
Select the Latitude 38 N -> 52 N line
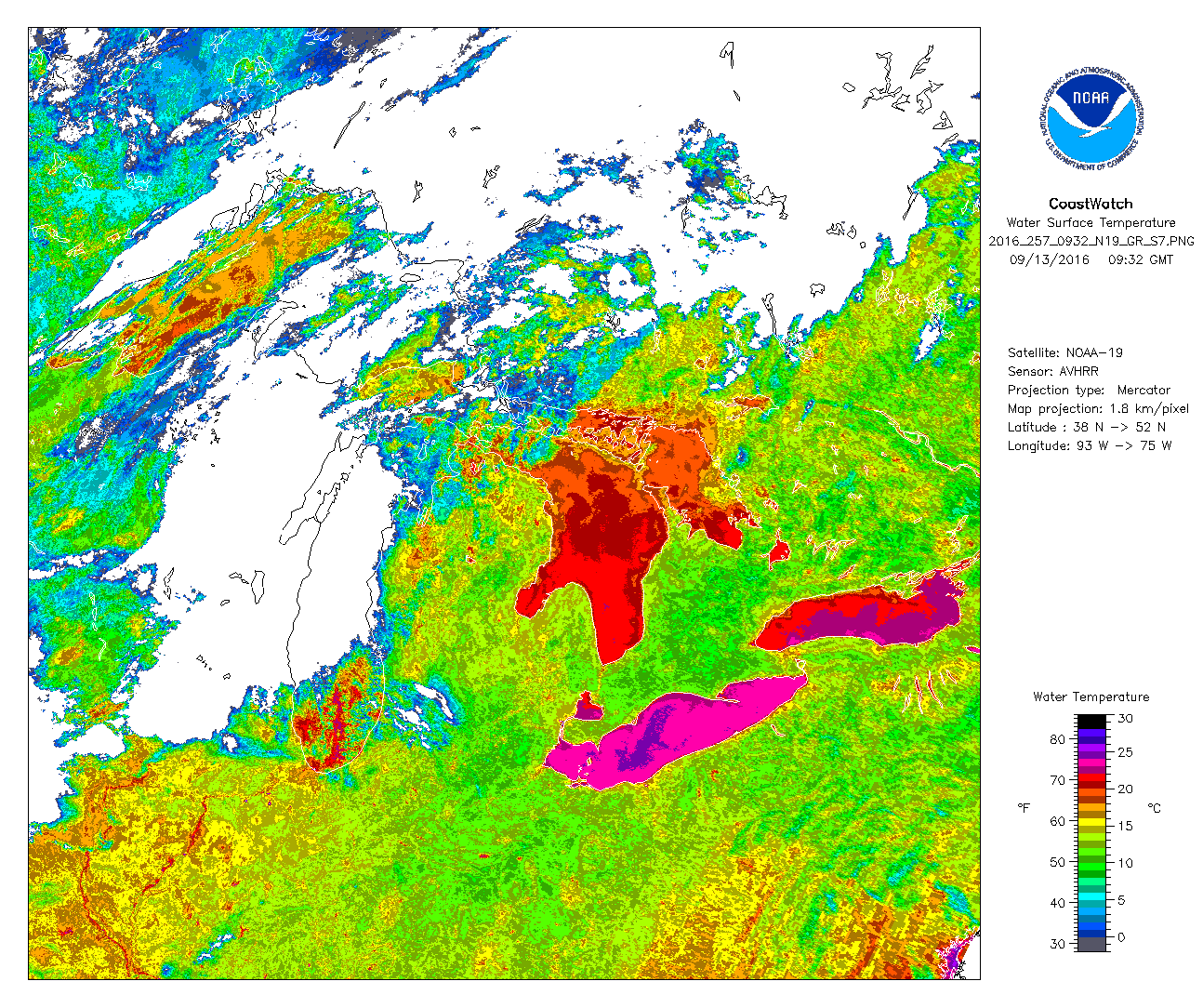1087,427
